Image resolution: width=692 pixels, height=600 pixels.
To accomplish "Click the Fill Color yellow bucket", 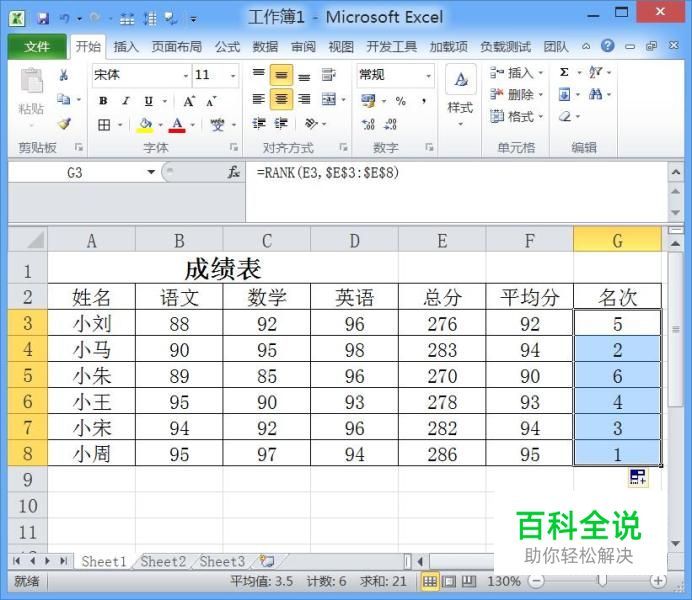I will coord(145,125).
